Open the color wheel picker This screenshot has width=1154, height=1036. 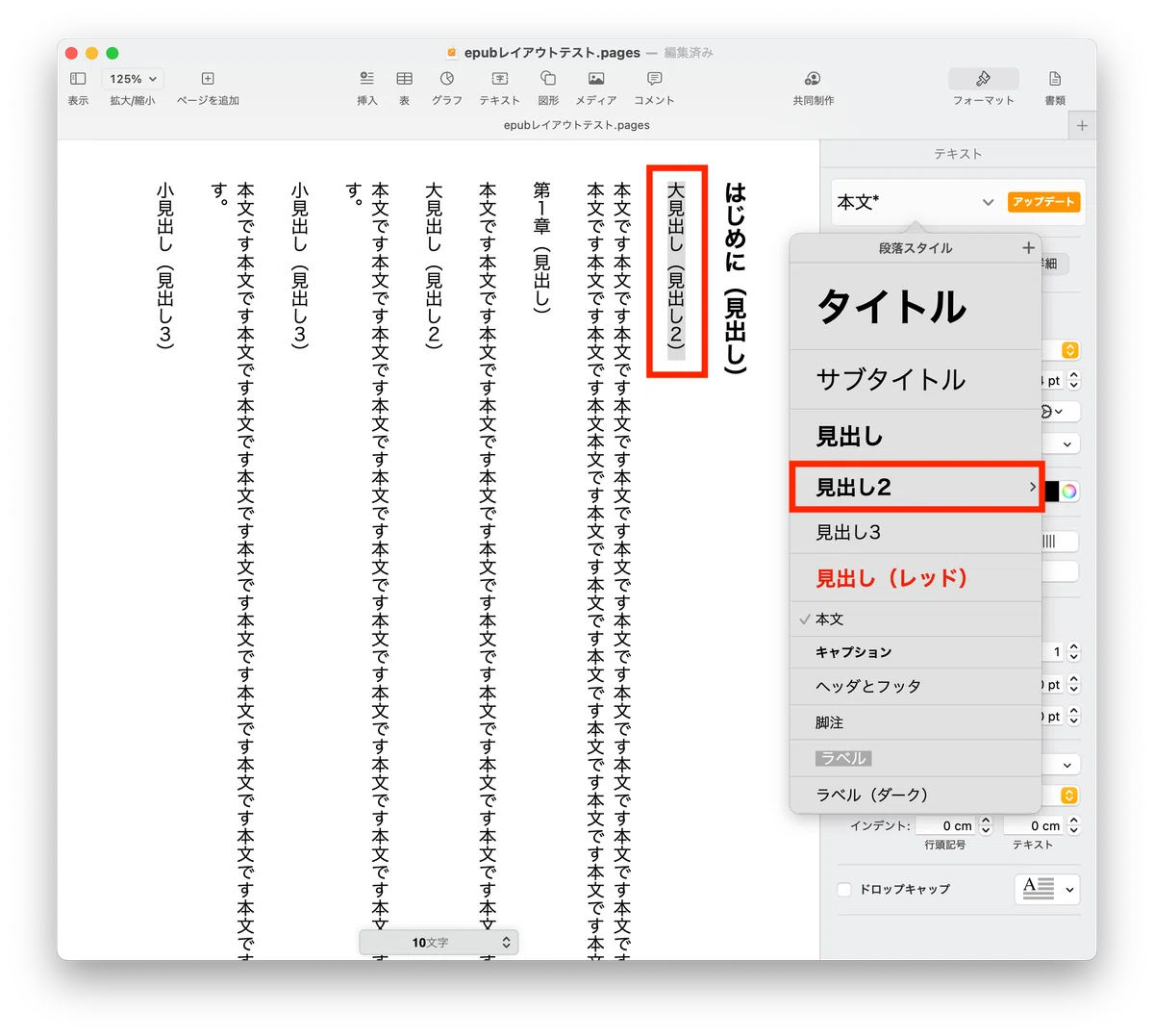coord(1069,492)
